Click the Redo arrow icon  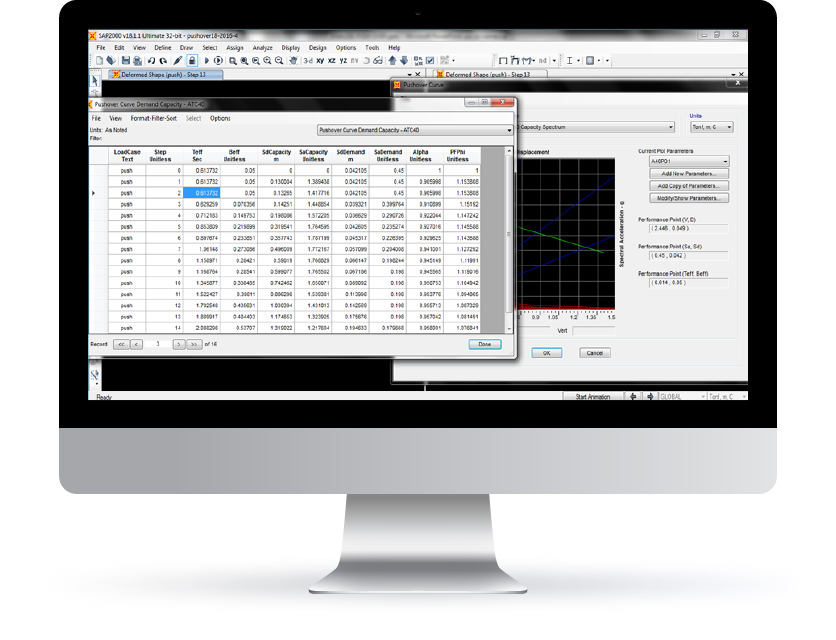coord(164,61)
